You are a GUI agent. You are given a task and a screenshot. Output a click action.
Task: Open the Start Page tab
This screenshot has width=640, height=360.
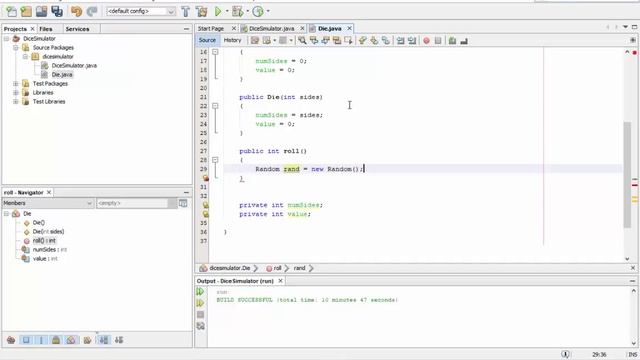click(x=211, y=29)
